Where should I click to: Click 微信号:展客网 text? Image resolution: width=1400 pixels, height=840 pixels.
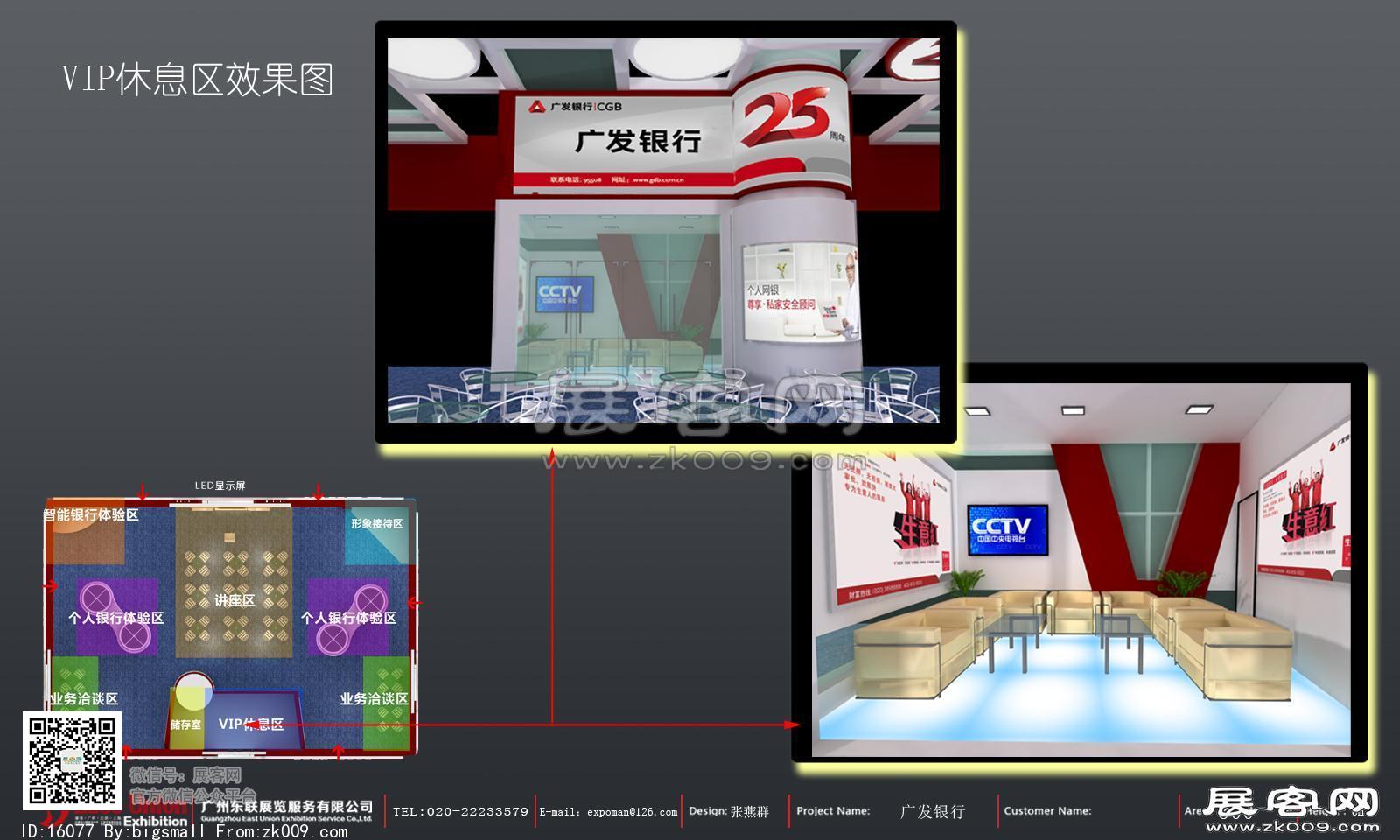(x=185, y=775)
